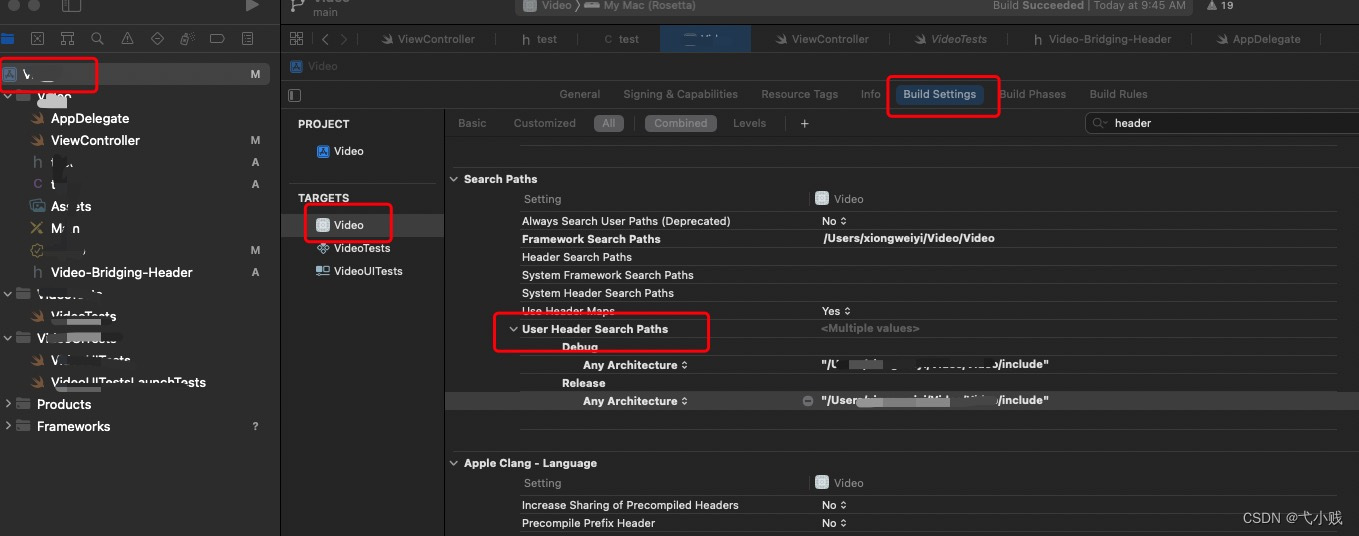
Task: Expand the Frameworks group
Action: coord(9,426)
